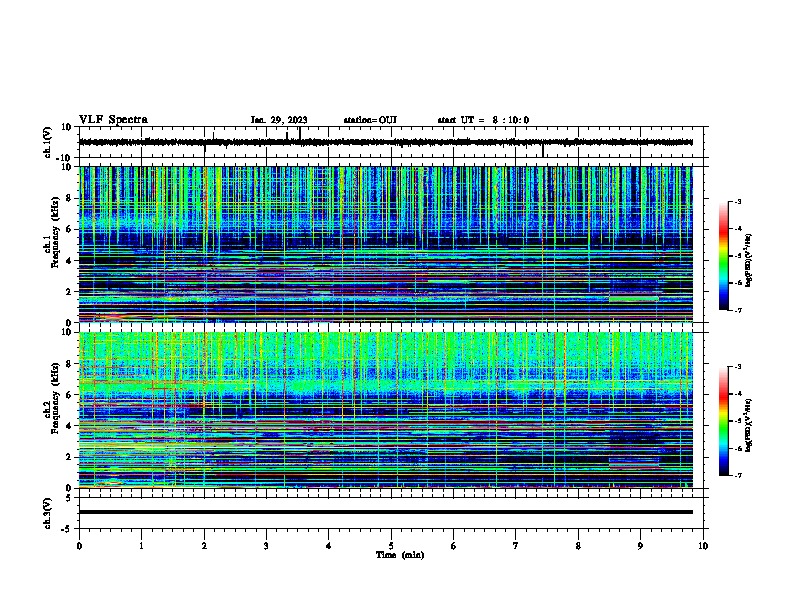Click inside the ch.2 spectrogram panel
The image size is (792, 612).
tap(386, 410)
